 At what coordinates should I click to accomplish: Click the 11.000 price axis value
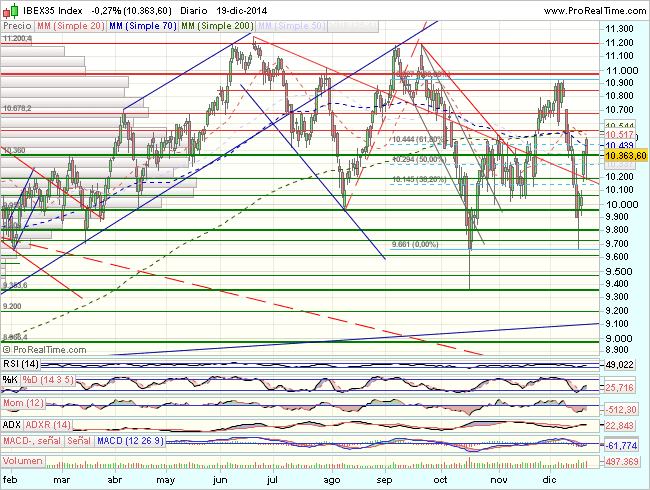(x=622, y=71)
